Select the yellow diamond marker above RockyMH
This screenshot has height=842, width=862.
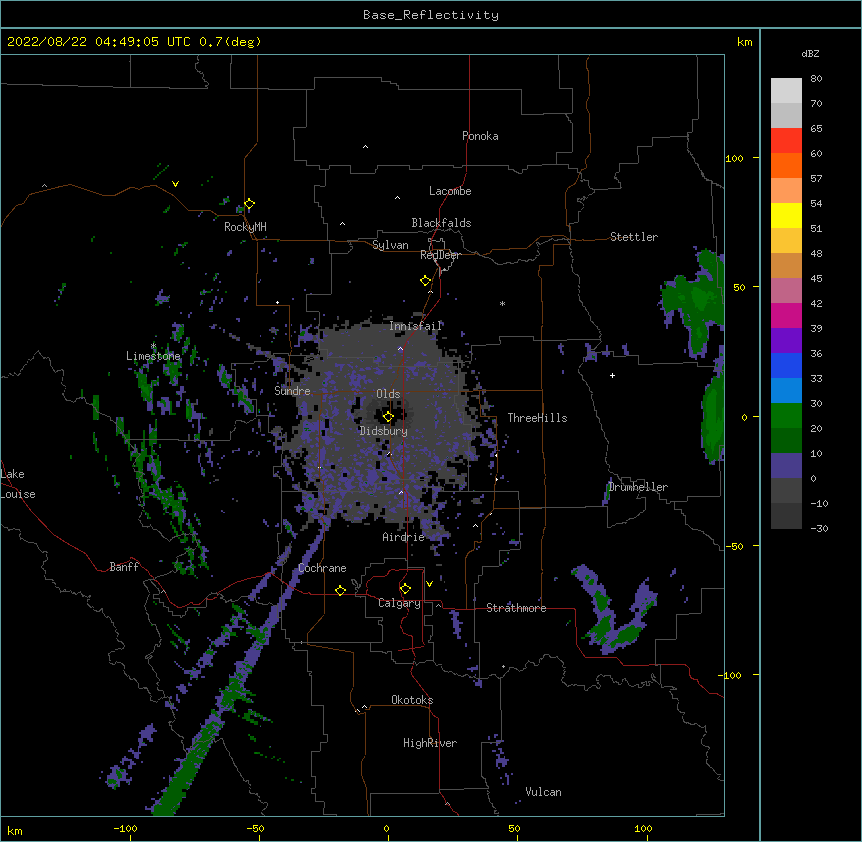point(249,204)
